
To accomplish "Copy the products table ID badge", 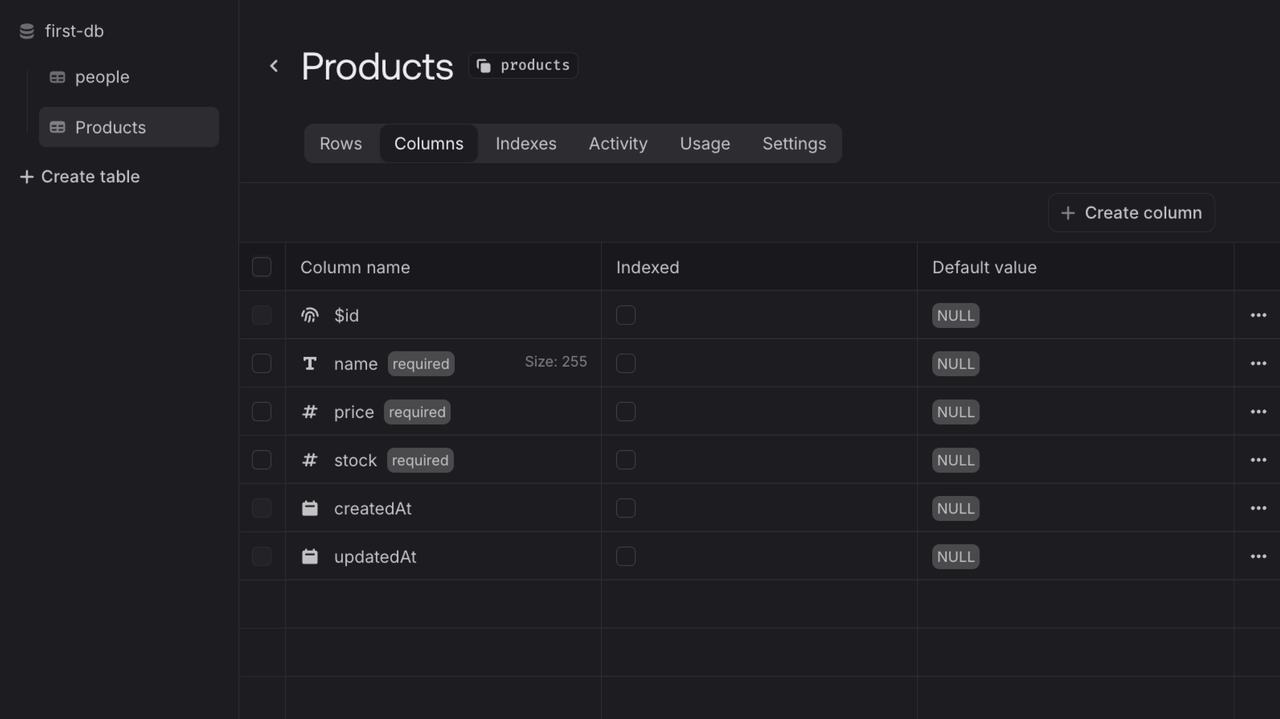I will (x=523, y=66).
